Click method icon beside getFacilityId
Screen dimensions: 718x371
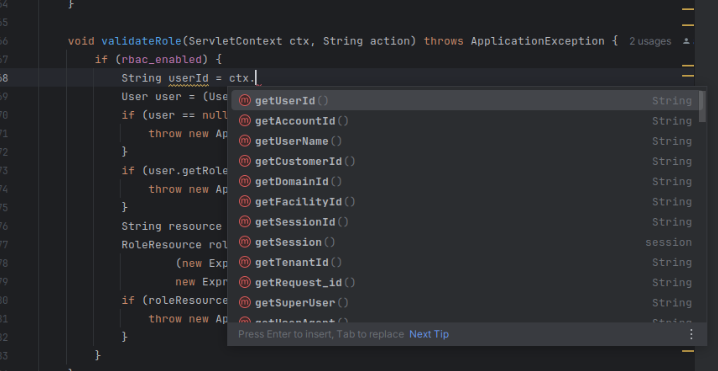[x=245, y=201]
